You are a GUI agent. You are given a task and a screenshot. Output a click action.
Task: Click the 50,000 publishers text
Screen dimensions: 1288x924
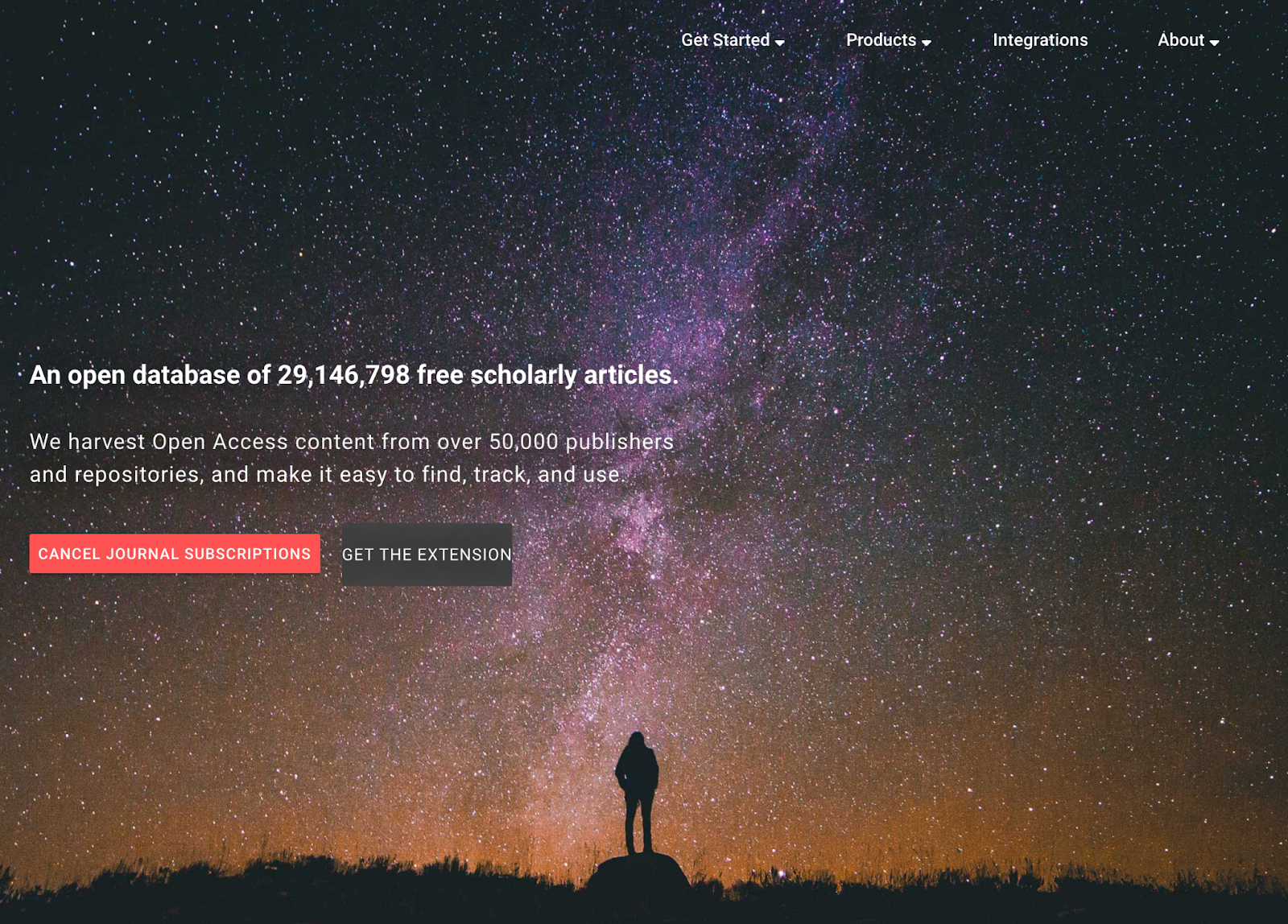click(581, 442)
